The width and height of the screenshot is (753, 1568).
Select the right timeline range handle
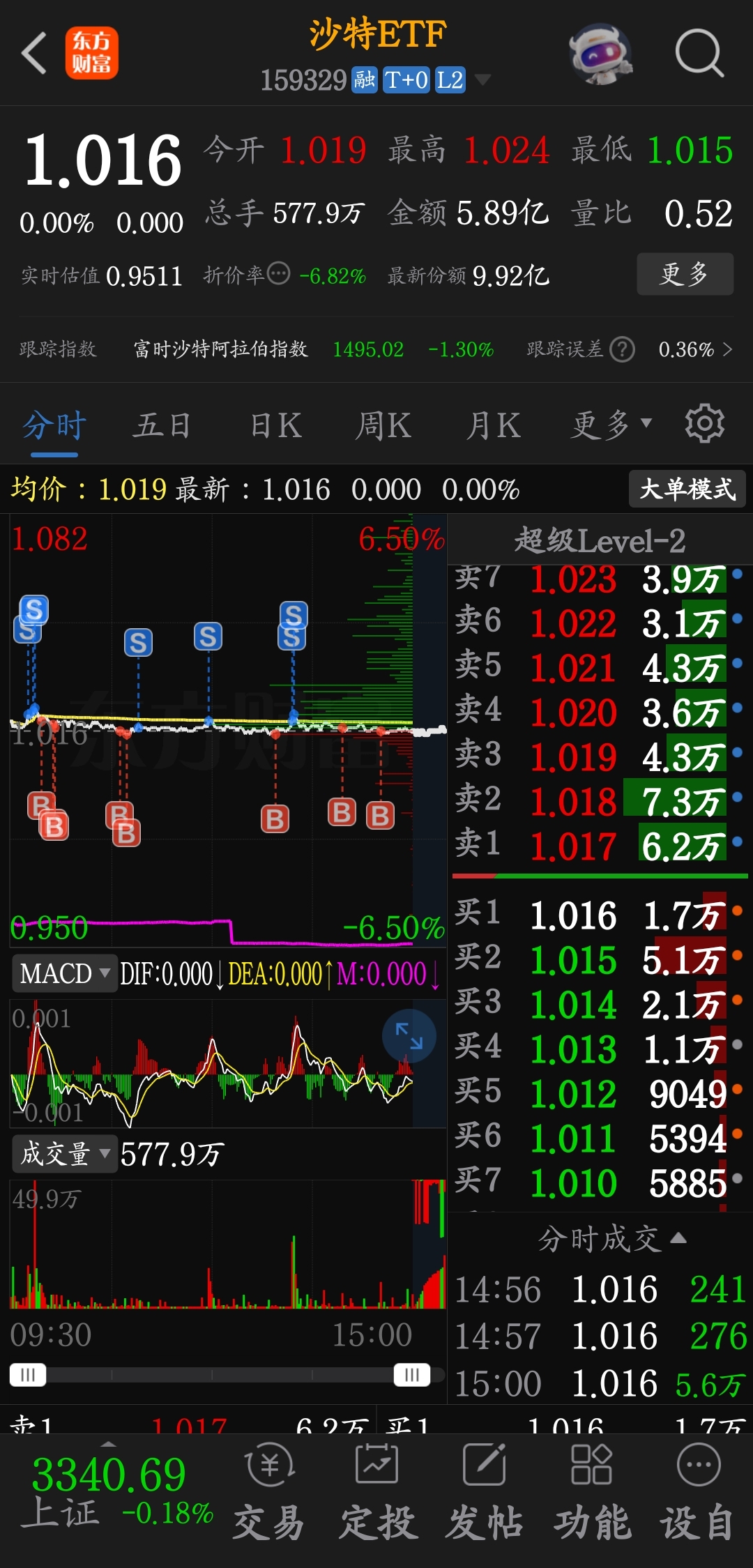click(x=411, y=1375)
